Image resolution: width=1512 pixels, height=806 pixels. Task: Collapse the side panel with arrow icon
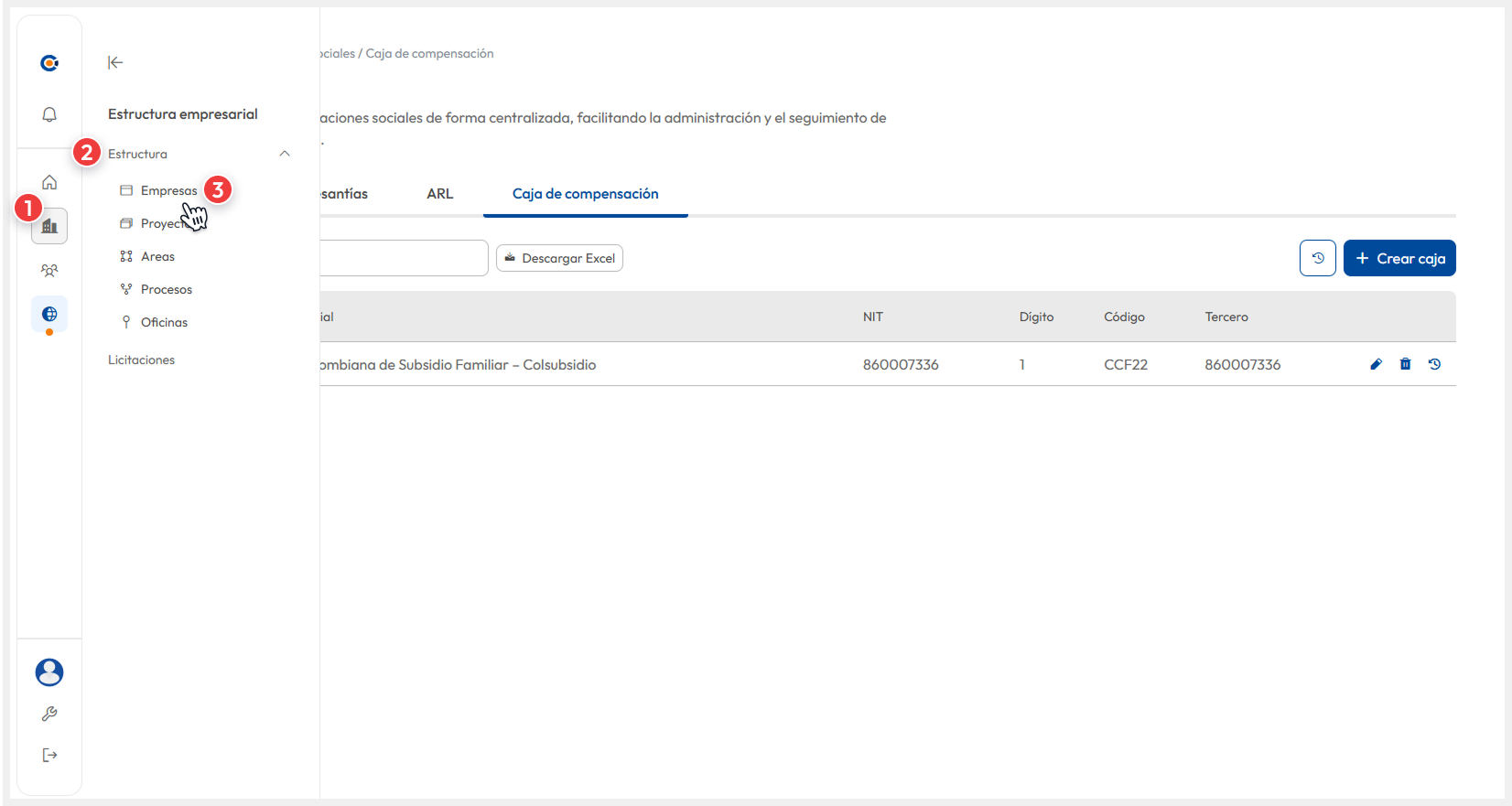115,62
